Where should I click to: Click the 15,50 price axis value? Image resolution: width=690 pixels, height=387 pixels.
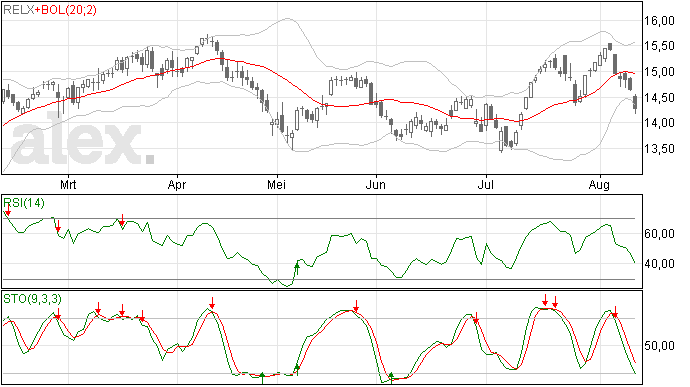click(659, 46)
